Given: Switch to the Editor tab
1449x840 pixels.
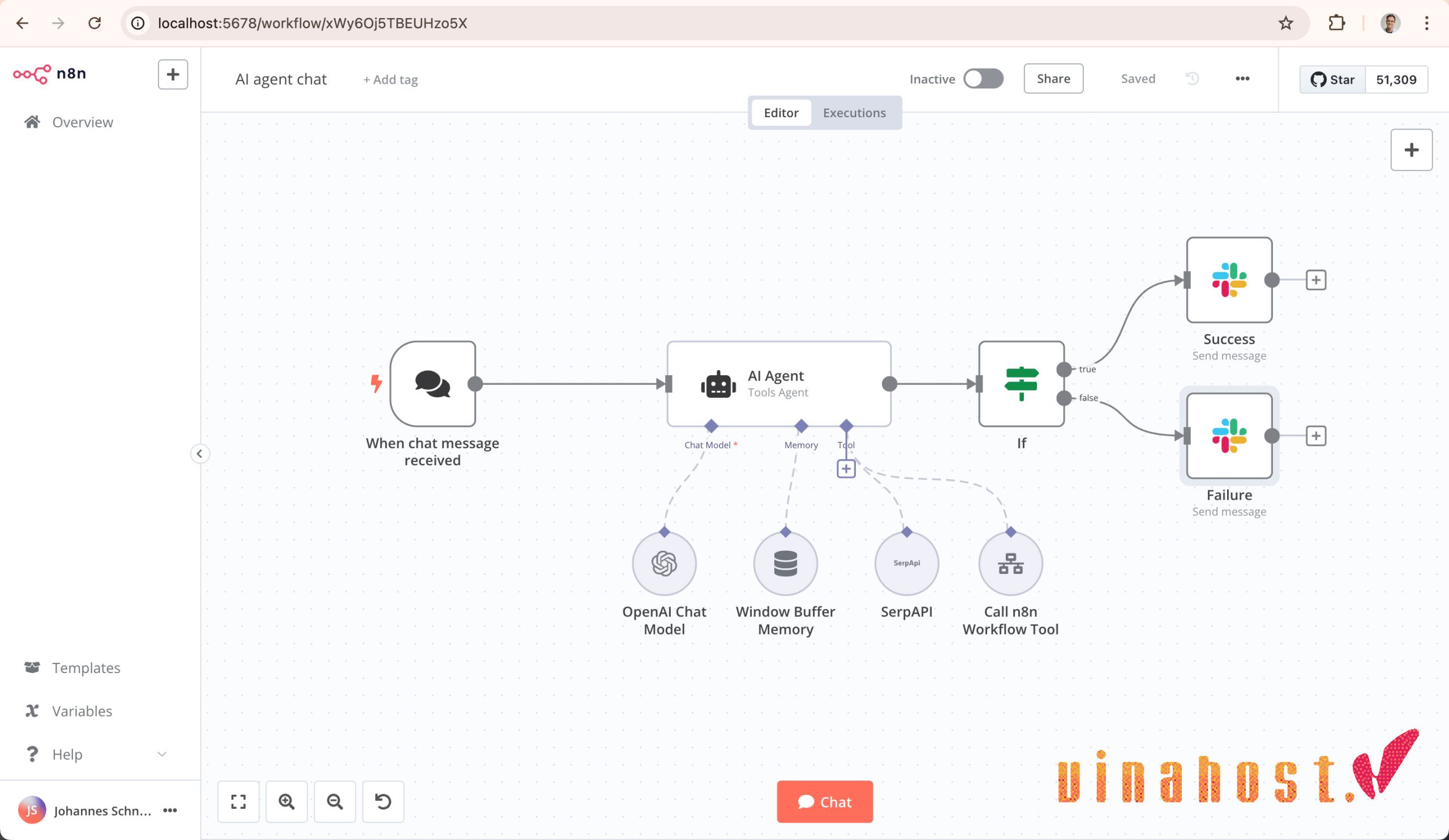Looking at the screenshot, I should (x=781, y=113).
